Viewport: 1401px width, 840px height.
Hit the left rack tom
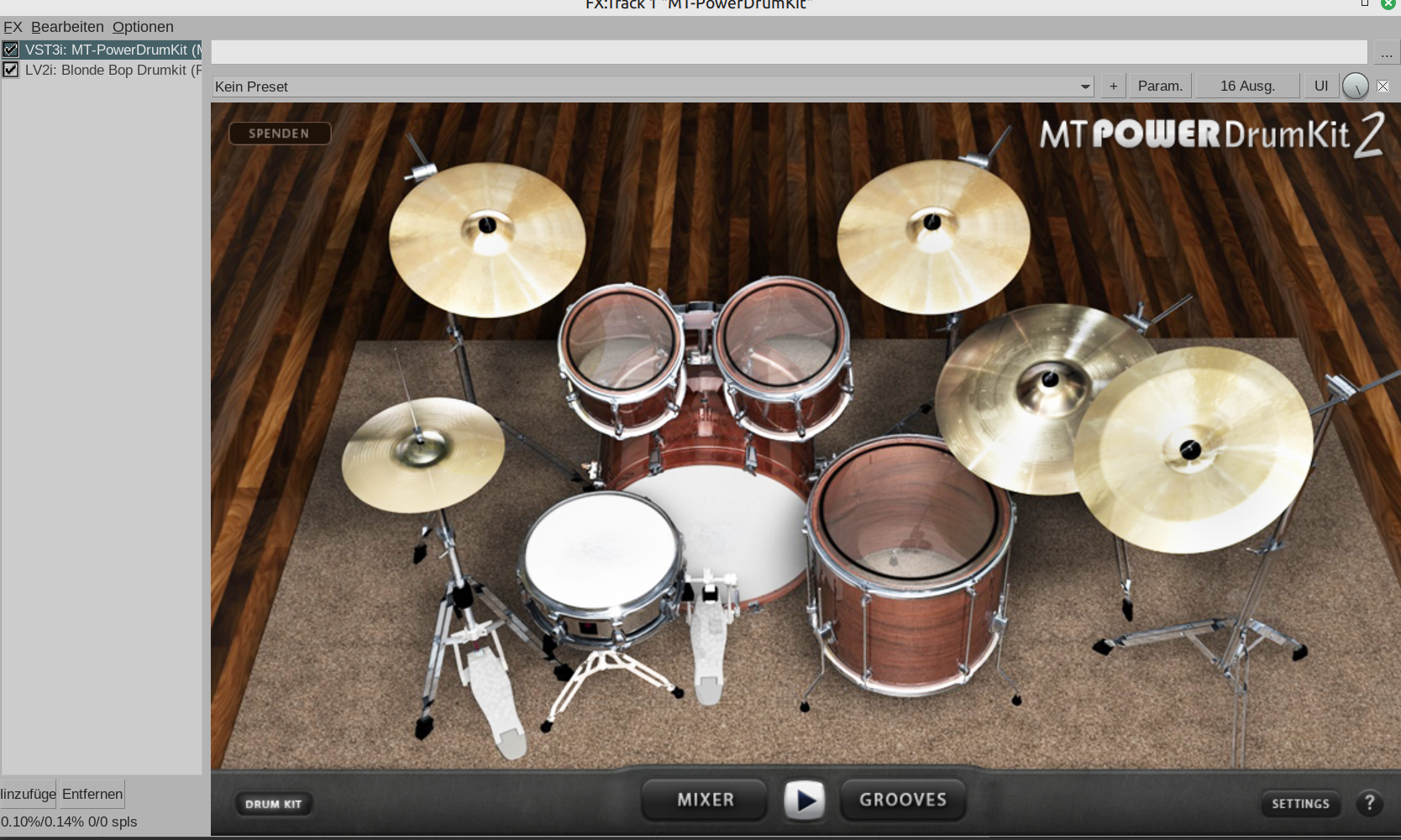pyautogui.click(x=621, y=340)
